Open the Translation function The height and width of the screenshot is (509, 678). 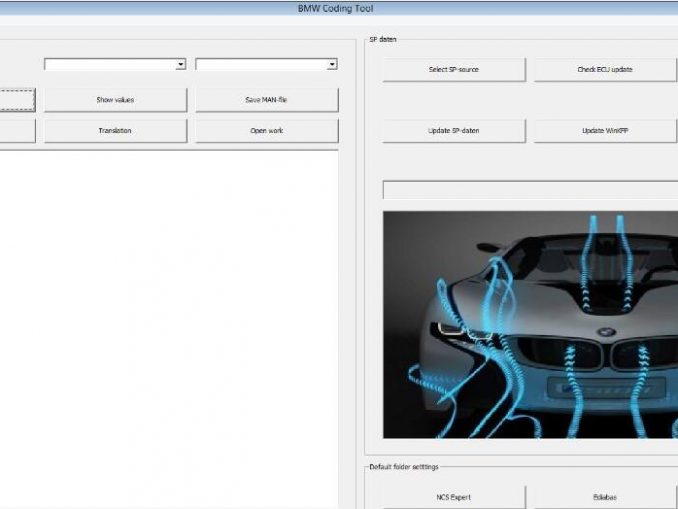point(115,131)
